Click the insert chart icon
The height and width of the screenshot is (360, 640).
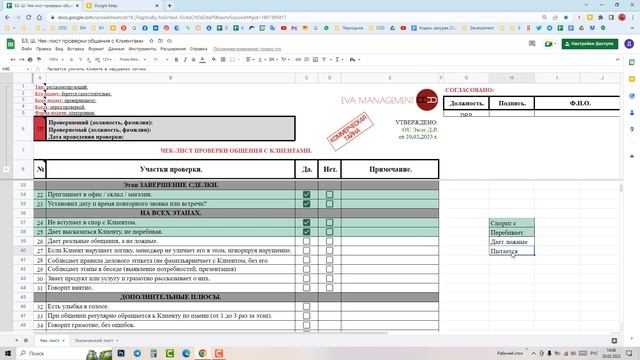pyautogui.click(x=315, y=60)
